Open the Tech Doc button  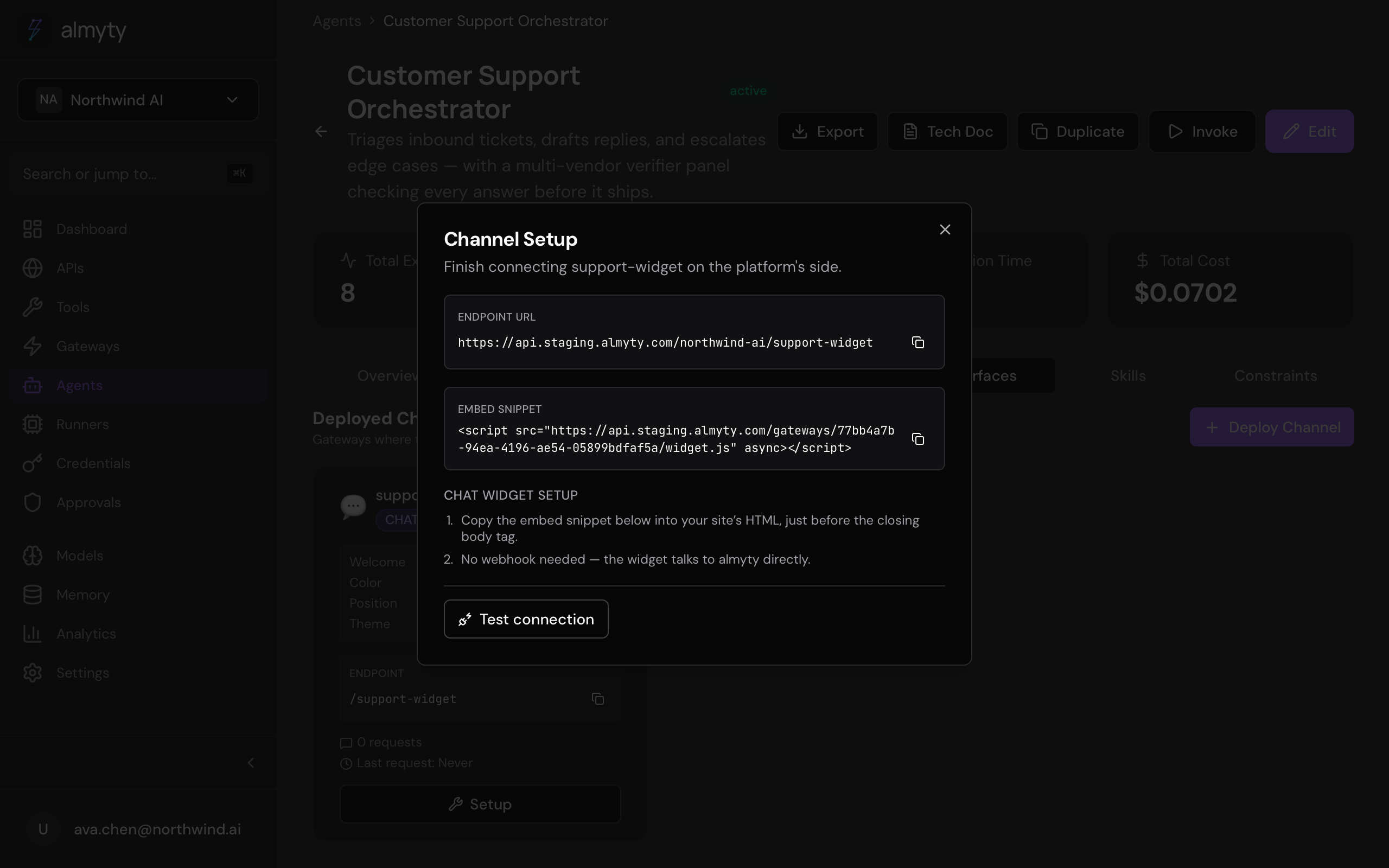coord(948,131)
